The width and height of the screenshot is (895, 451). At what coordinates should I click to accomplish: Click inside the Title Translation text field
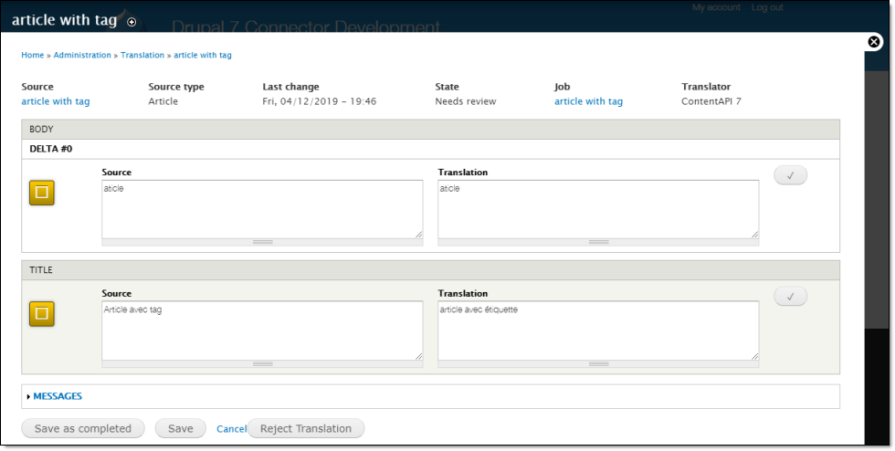tap(598, 328)
